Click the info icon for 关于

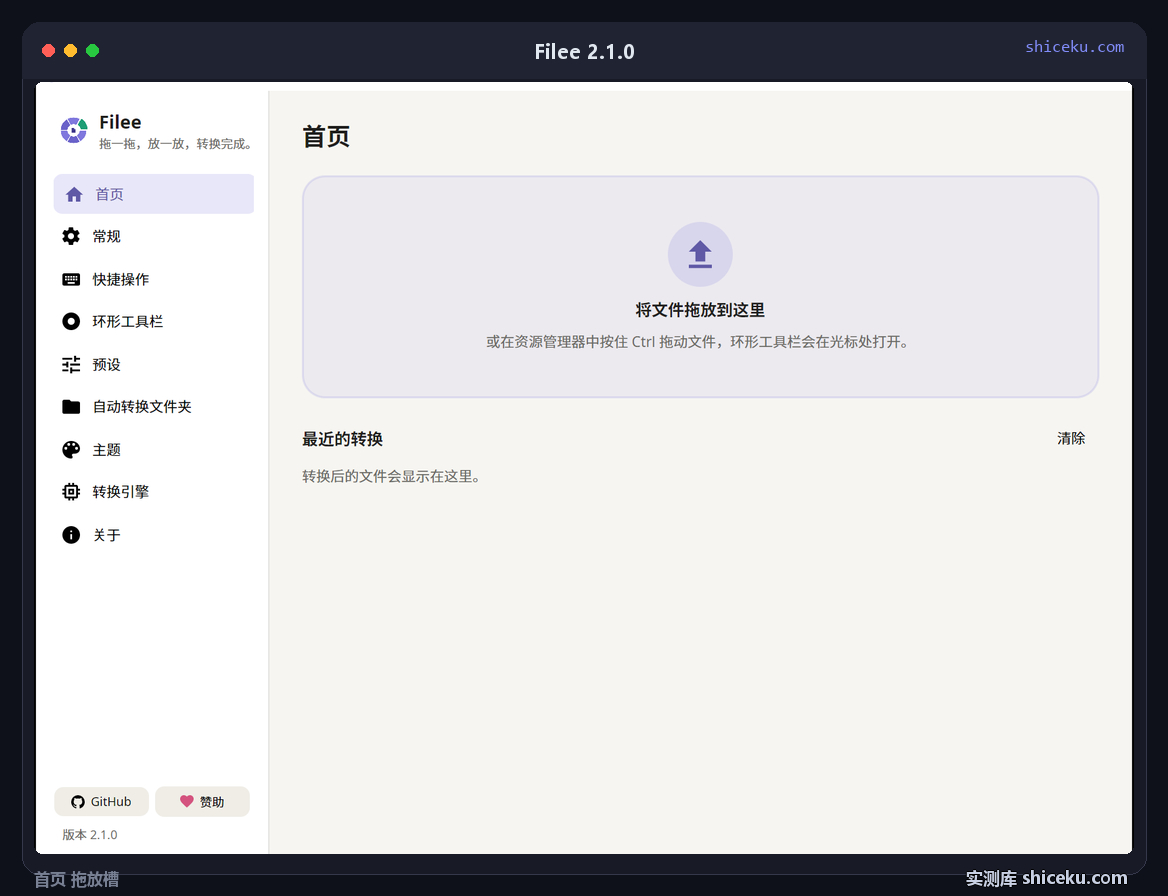click(x=71, y=535)
